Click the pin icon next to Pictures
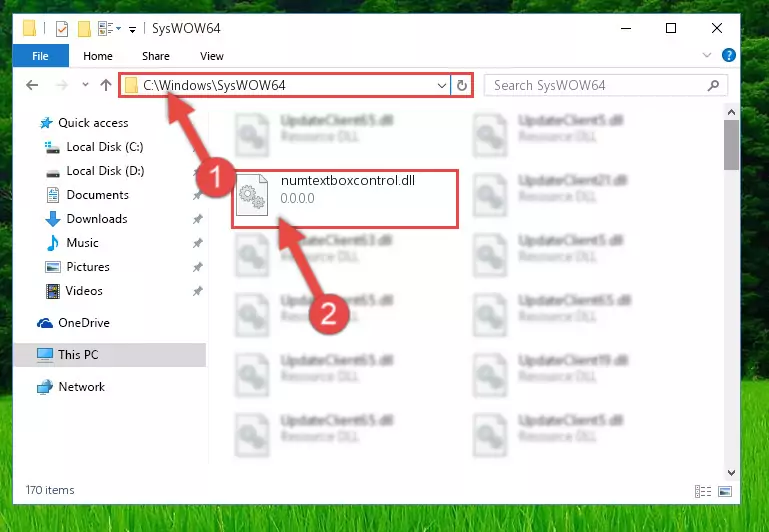Screen dimensions: 769x532 tap(197, 267)
